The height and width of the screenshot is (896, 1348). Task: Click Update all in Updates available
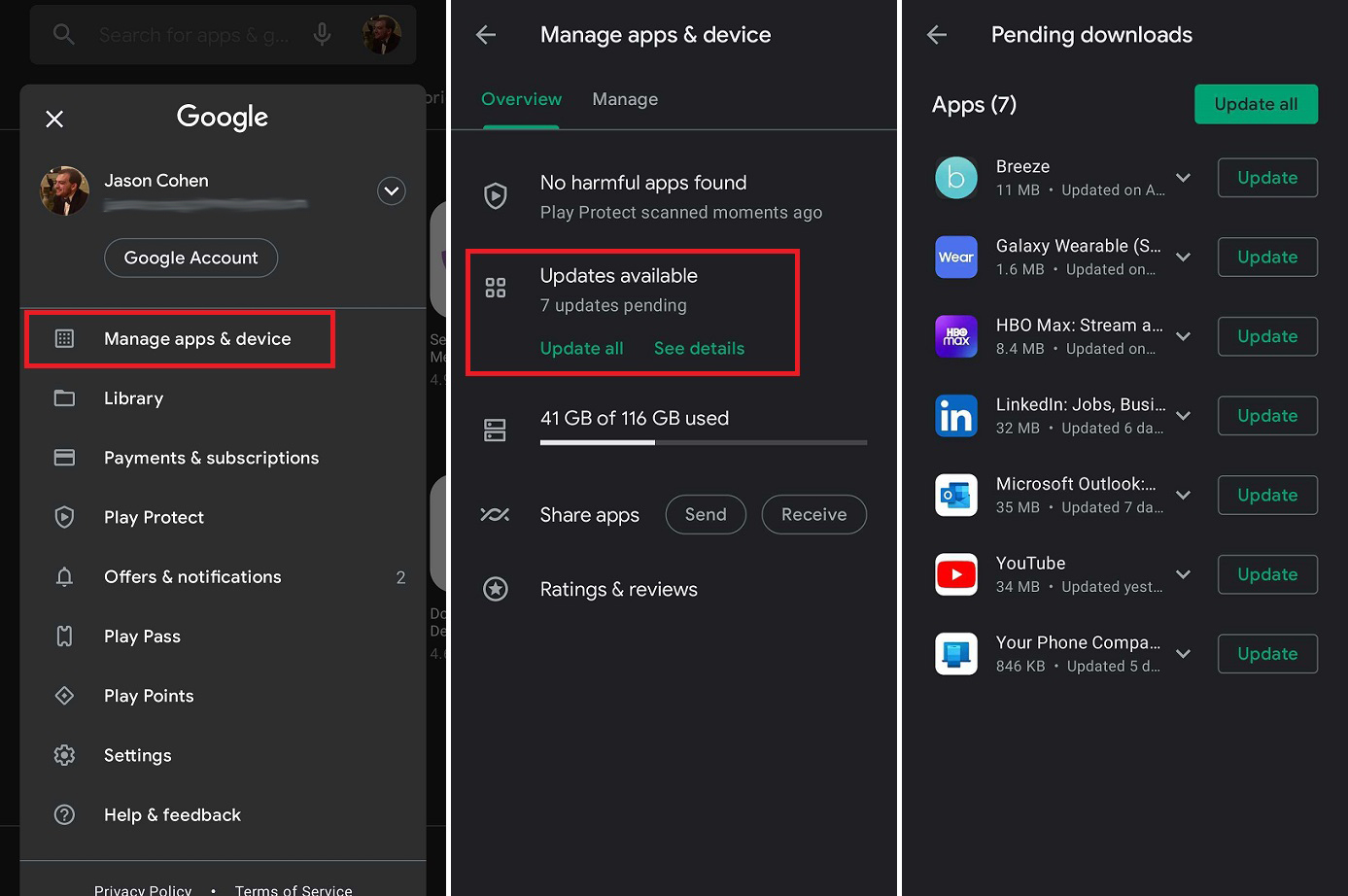tap(581, 348)
